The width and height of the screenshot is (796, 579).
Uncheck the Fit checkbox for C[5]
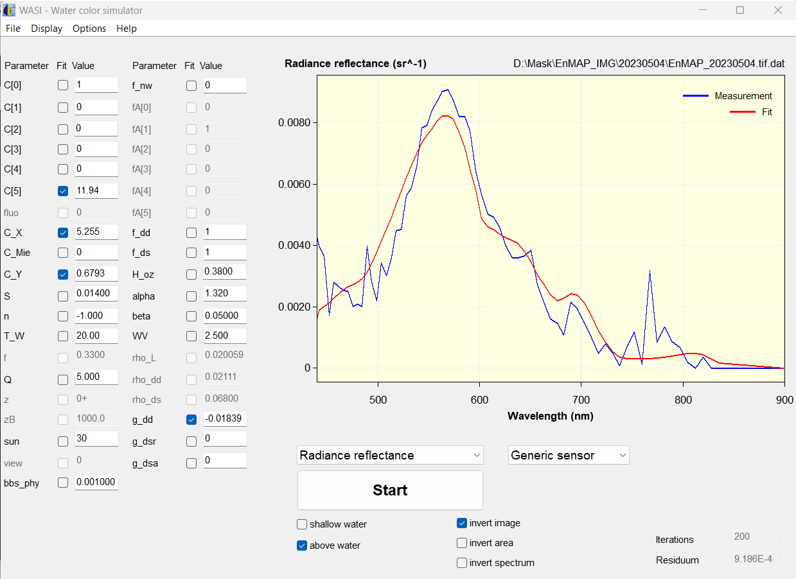[x=63, y=191]
